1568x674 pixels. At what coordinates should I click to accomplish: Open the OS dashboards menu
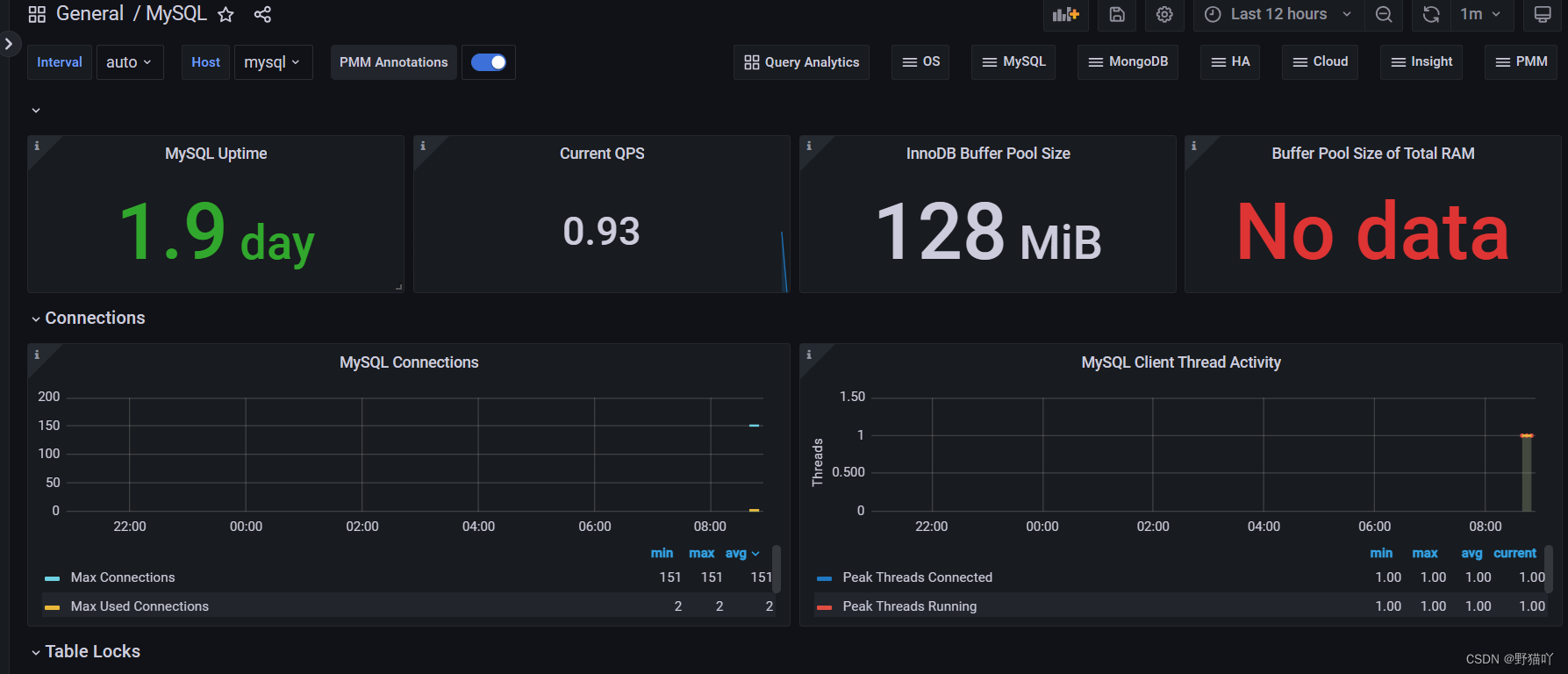tap(920, 62)
